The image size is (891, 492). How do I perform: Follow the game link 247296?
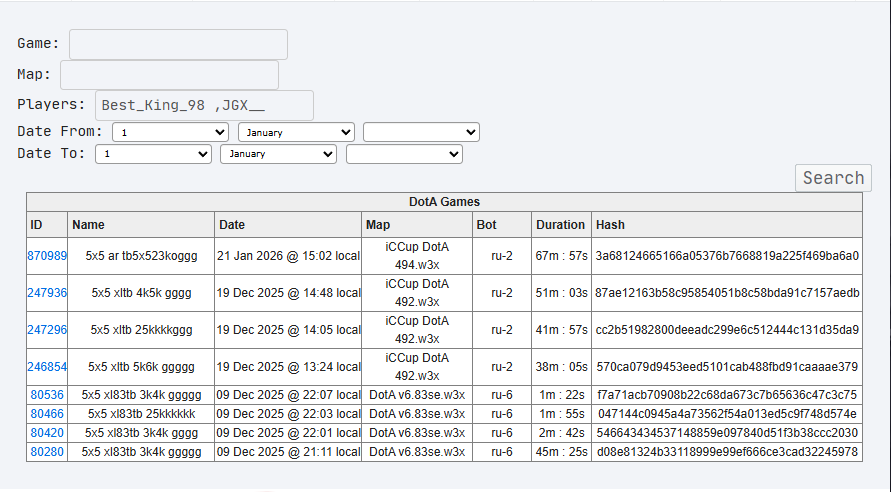point(47,330)
